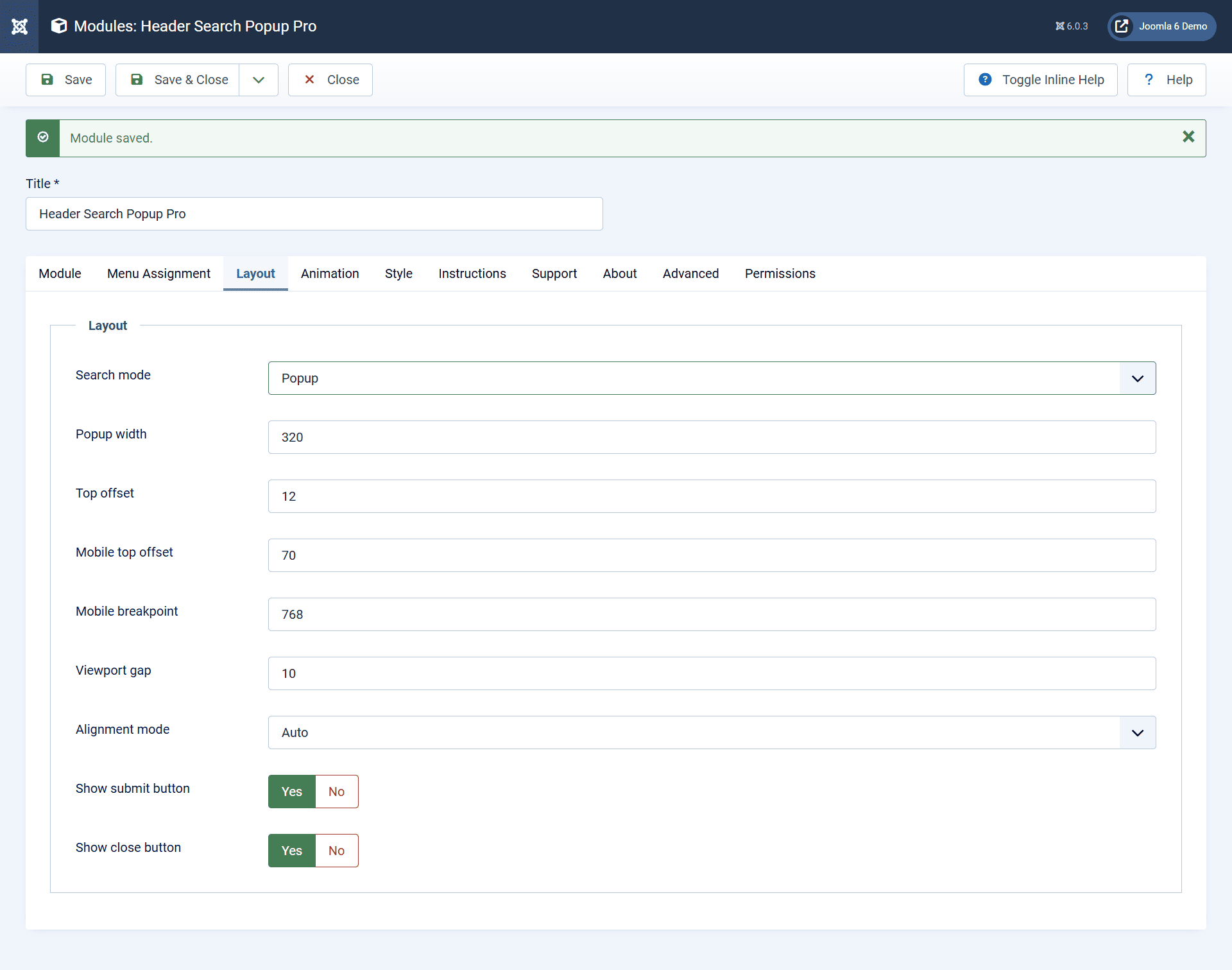Set Show close button to No
Viewport: 1232px width, 970px height.
coord(336,850)
